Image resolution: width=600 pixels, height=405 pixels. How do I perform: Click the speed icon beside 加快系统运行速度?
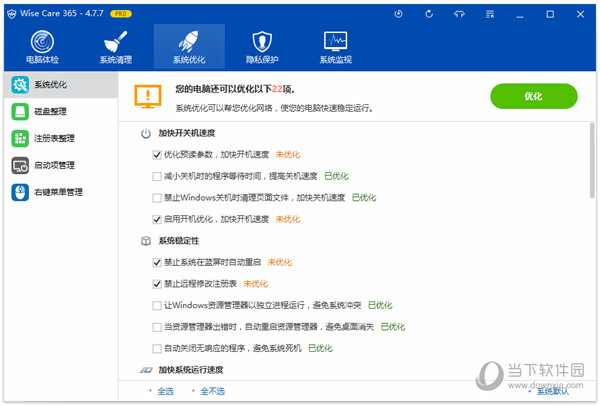(146, 370)
